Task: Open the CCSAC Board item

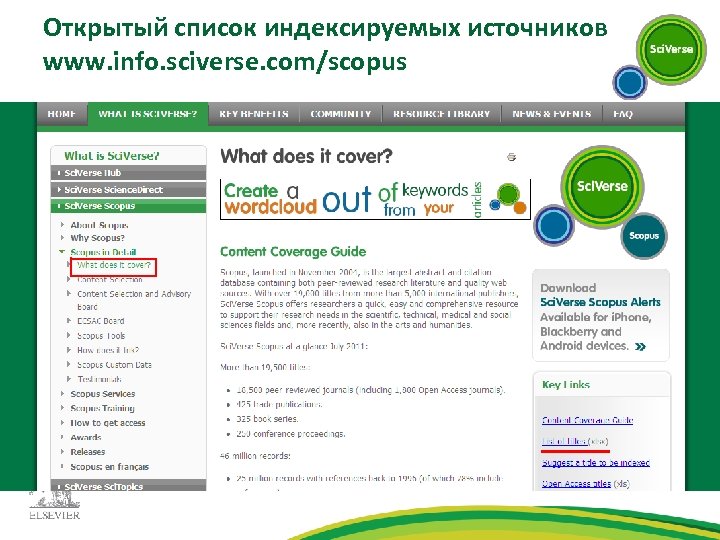Action: (101, 321)
